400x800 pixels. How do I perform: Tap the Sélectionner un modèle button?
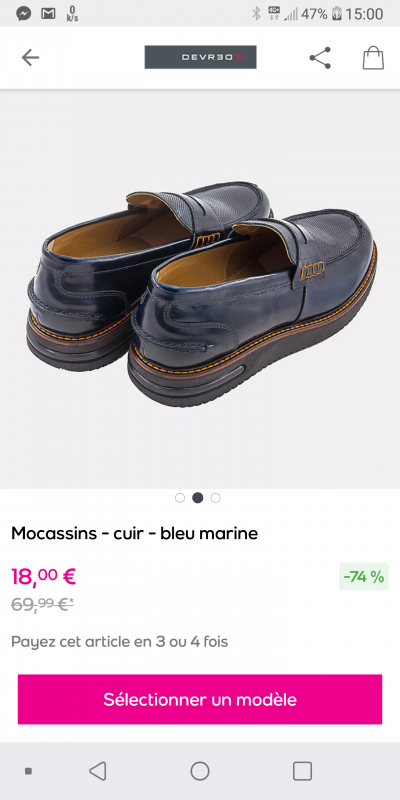(x=200, y=699)
